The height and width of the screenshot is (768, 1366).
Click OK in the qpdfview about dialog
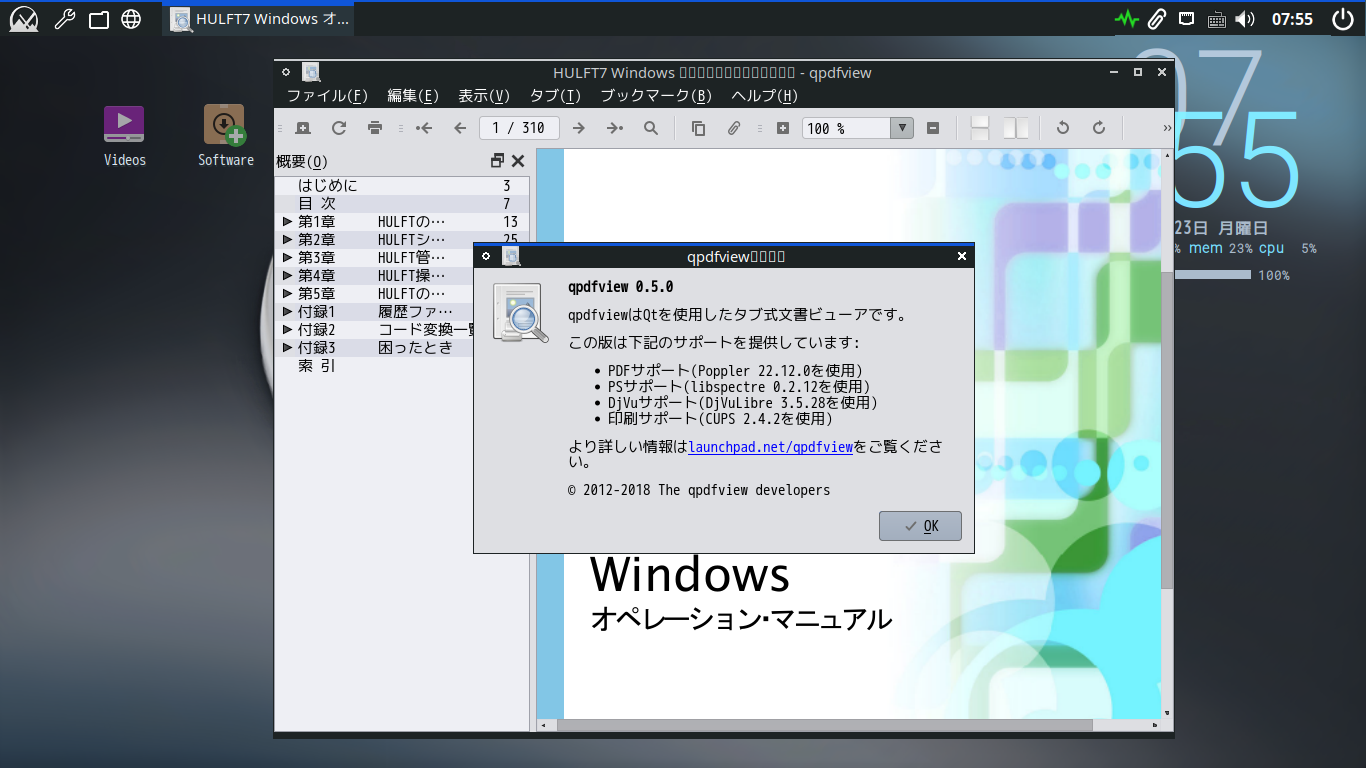(920, 526)
